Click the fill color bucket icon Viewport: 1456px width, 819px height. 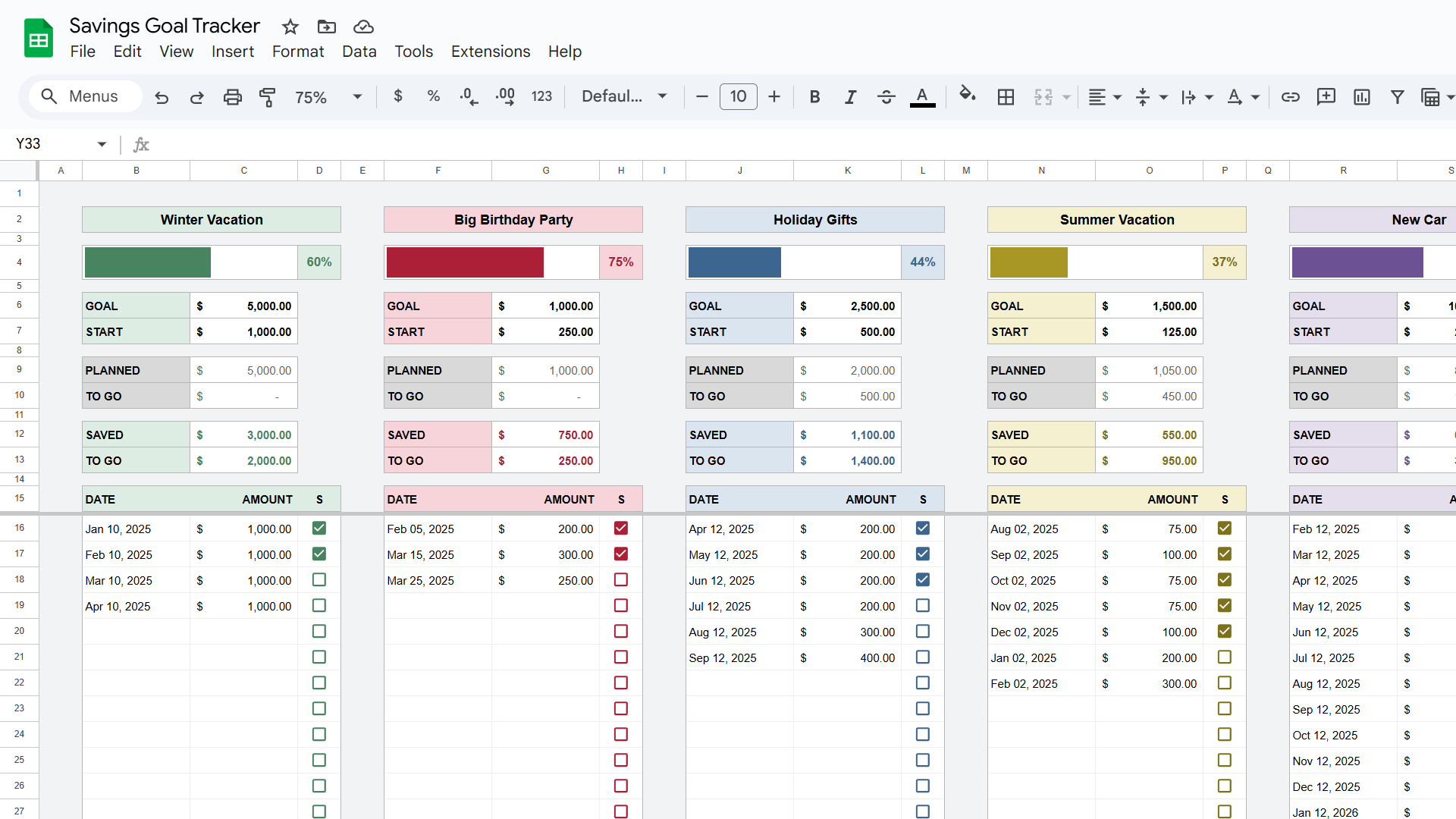click(967, 96)
